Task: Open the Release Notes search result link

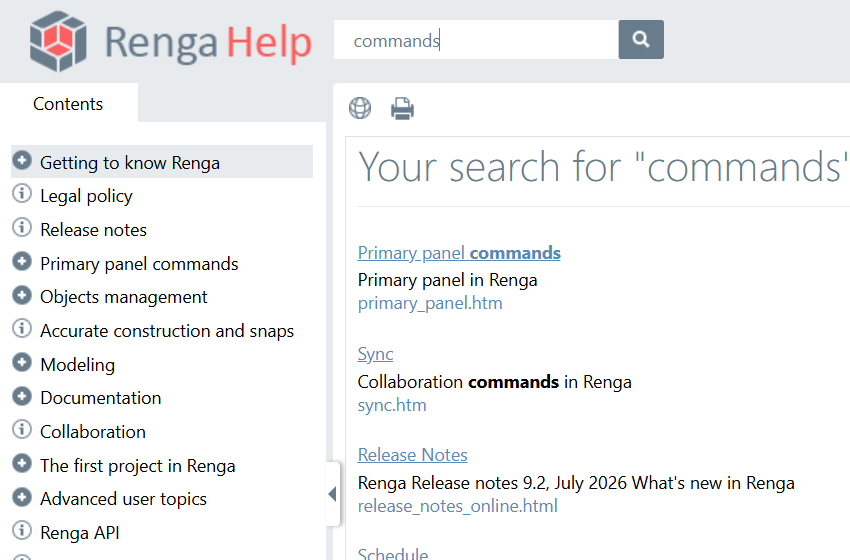Action: pos(413,455)
